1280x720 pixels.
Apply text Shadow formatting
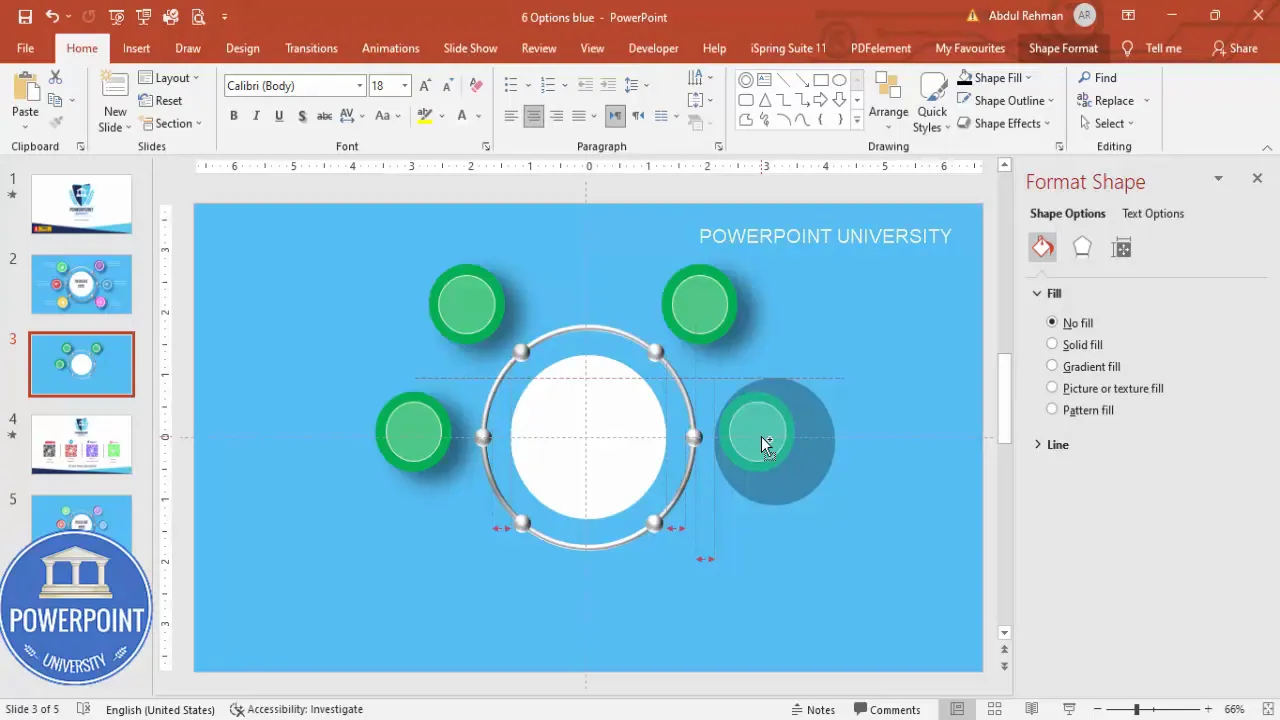[x=302, y=116]
